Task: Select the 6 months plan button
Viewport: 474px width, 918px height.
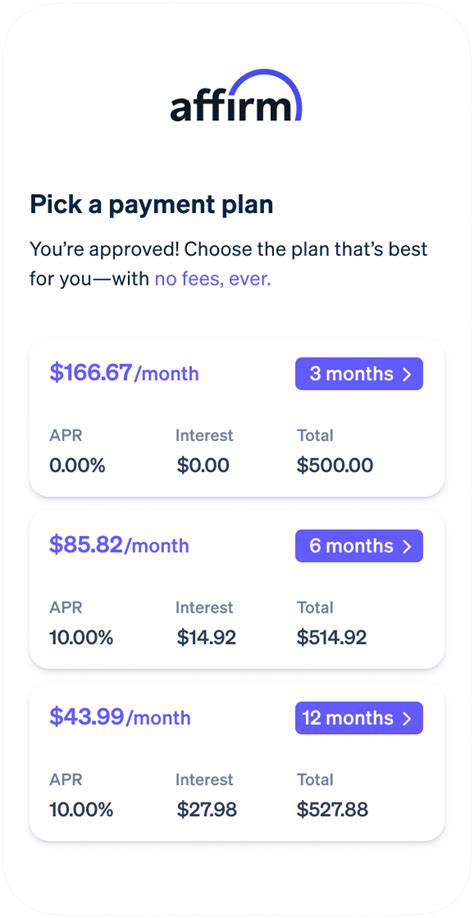Action: [x=359, y=546]
